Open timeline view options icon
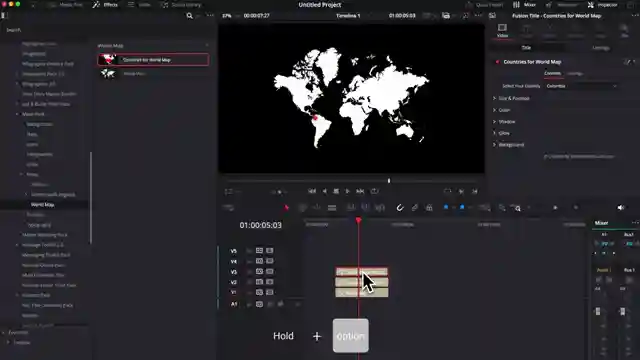Viewport: 640px width, 360px height. 229,208
